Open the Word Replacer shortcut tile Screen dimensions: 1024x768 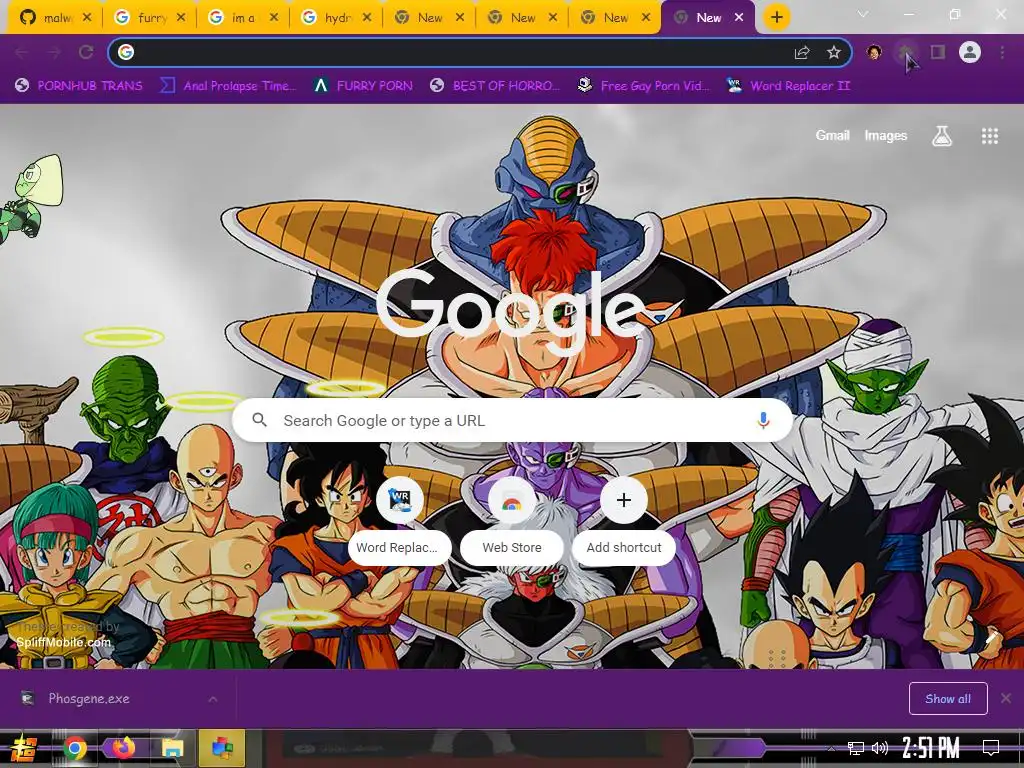click(400, 520)
